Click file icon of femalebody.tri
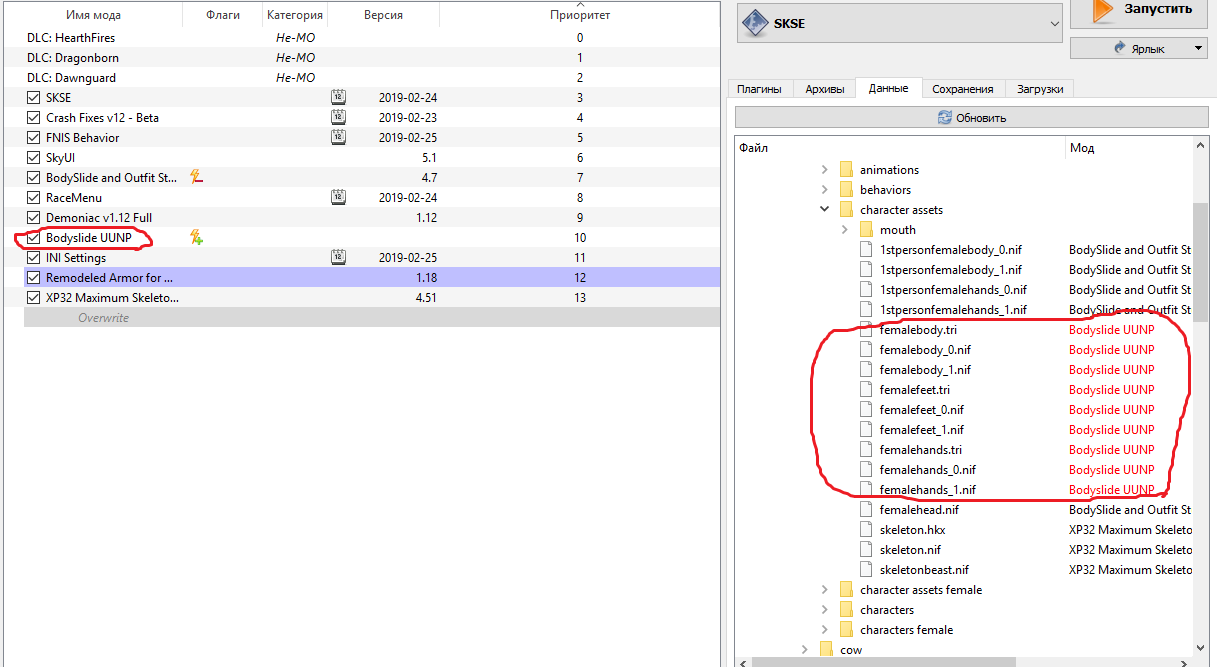The height and width of the screenshot is (667, 1217). click(x=866, y=329)
